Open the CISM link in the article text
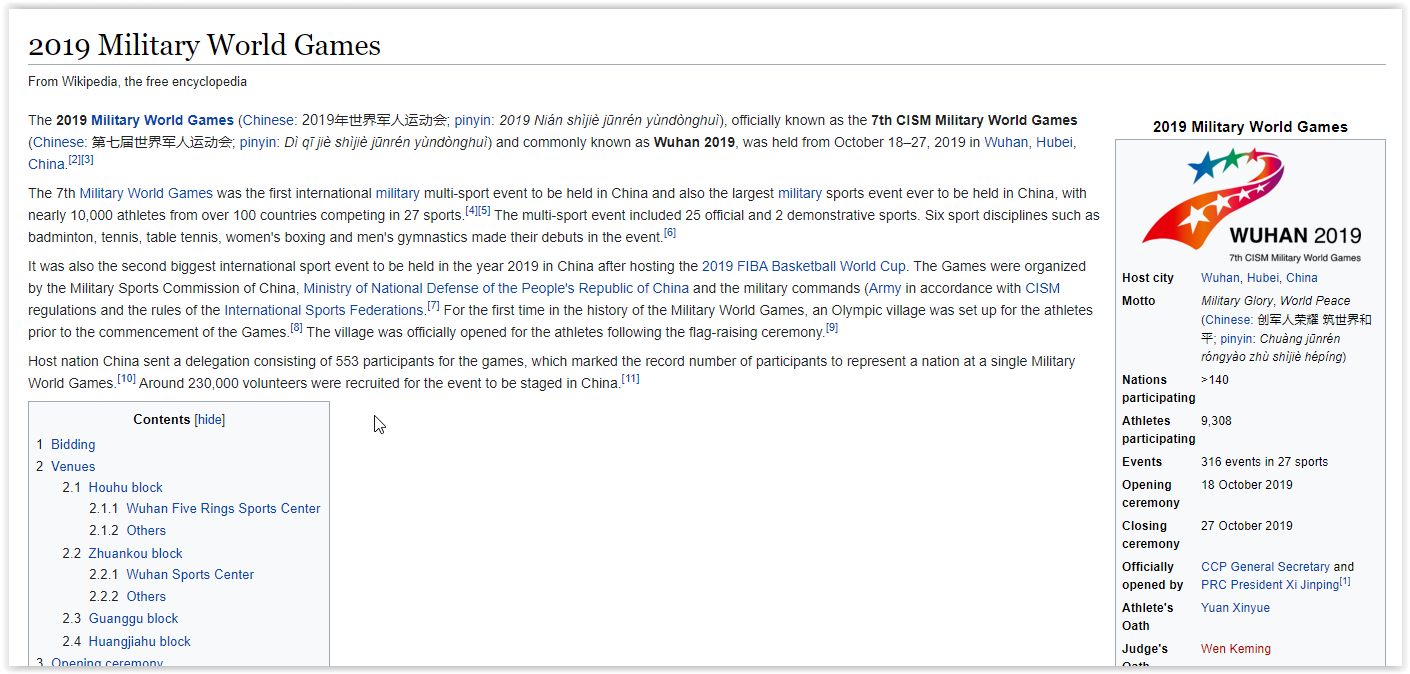This screenshot has height=674, width=1410. coord(1042,288)
